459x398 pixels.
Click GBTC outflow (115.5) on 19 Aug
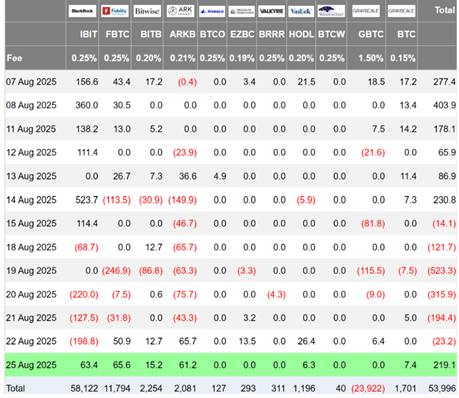click(371, 271)
